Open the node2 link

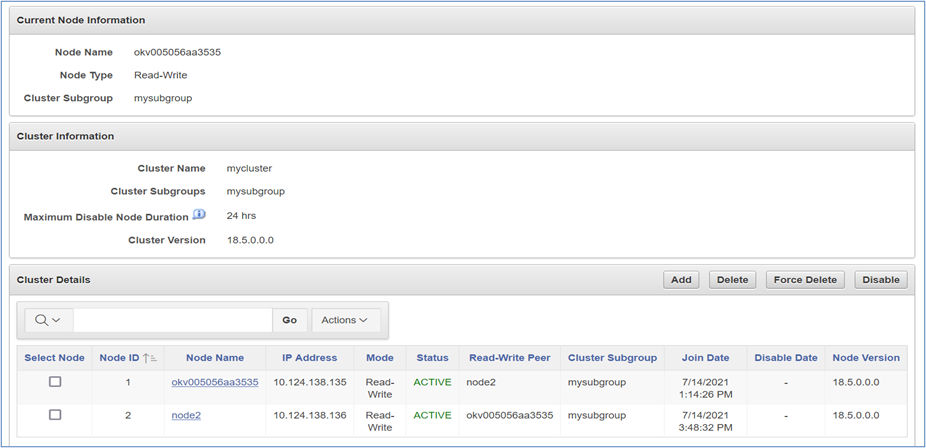[186, 415]
